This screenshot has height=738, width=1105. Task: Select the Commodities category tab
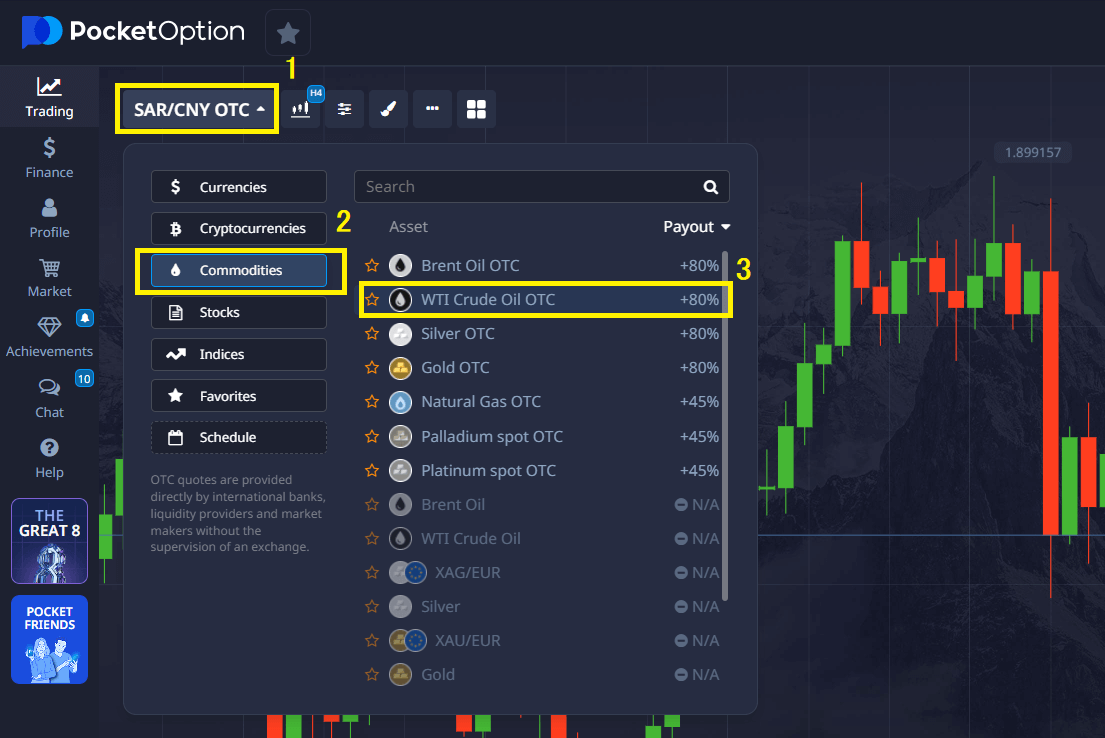[239, 271]
